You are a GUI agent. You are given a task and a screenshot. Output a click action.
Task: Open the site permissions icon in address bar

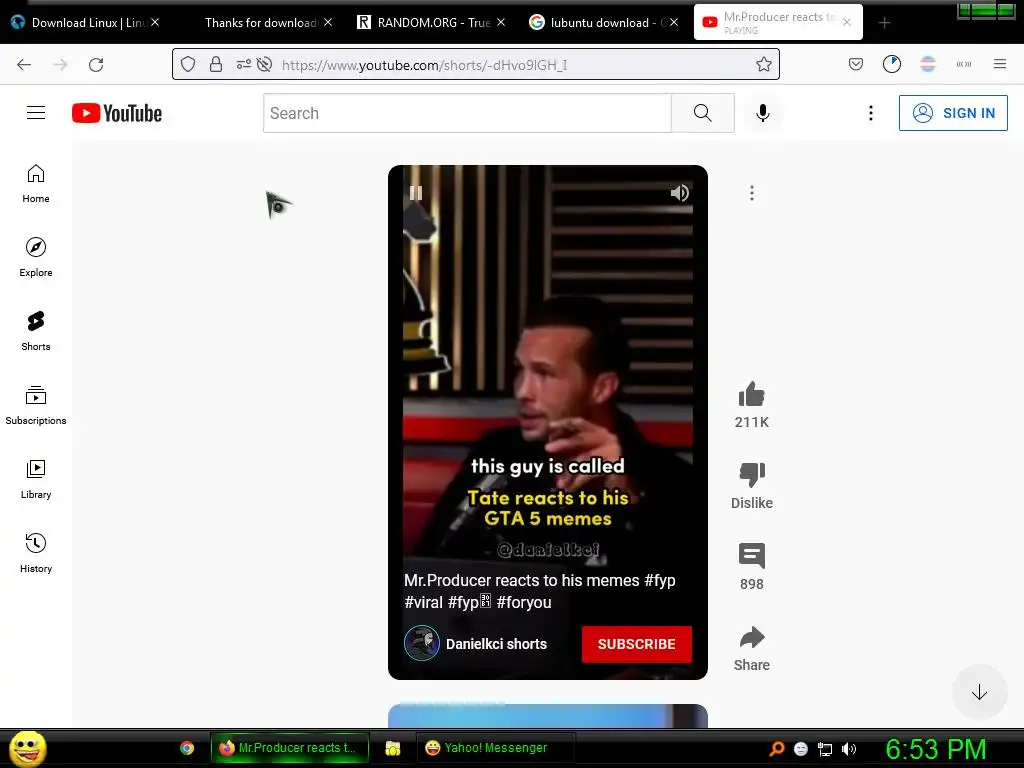click(x=244, y=64)
